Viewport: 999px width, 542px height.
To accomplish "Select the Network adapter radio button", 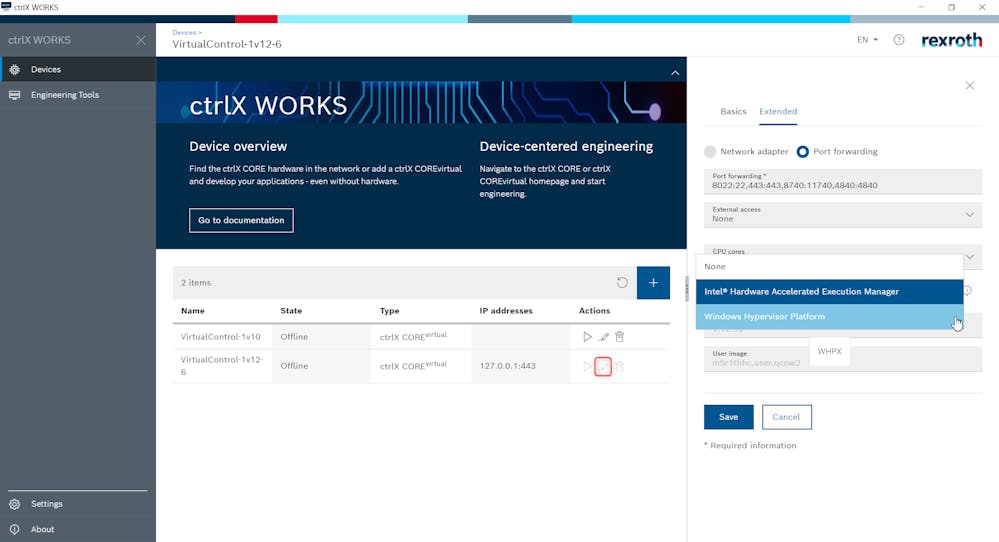I will coord(710,152).
